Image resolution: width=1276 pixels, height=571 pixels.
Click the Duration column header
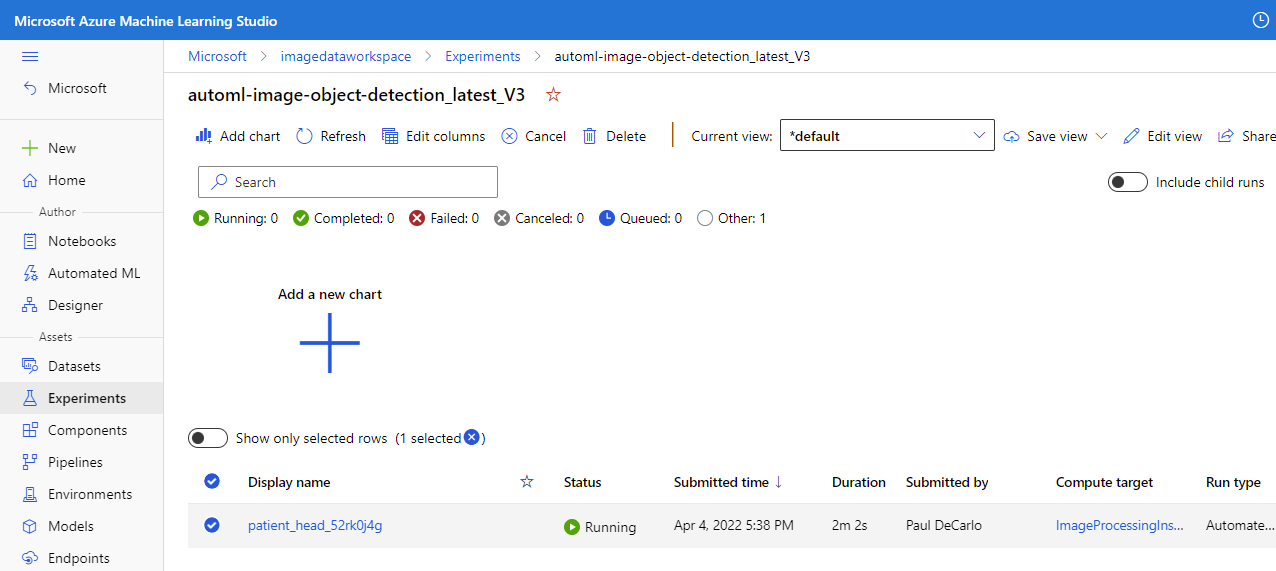(x=859, y=482)
